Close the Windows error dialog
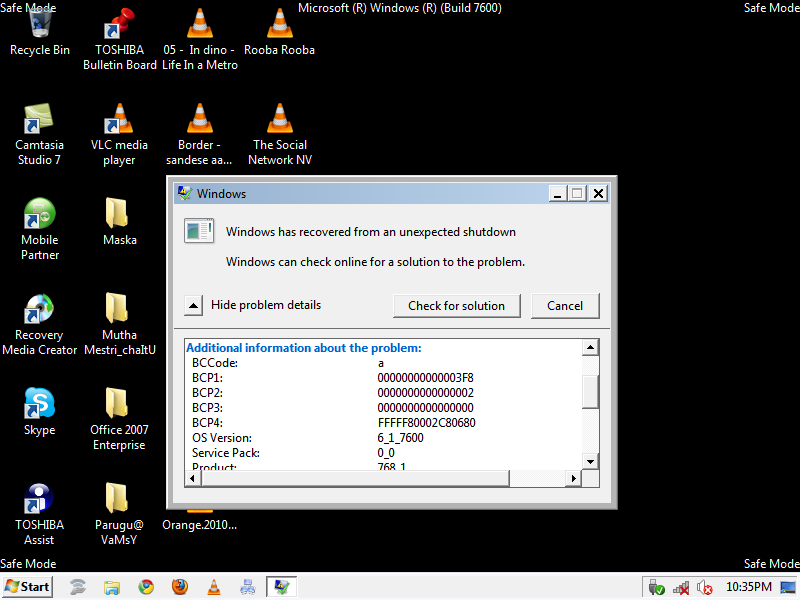 (598, 194)
